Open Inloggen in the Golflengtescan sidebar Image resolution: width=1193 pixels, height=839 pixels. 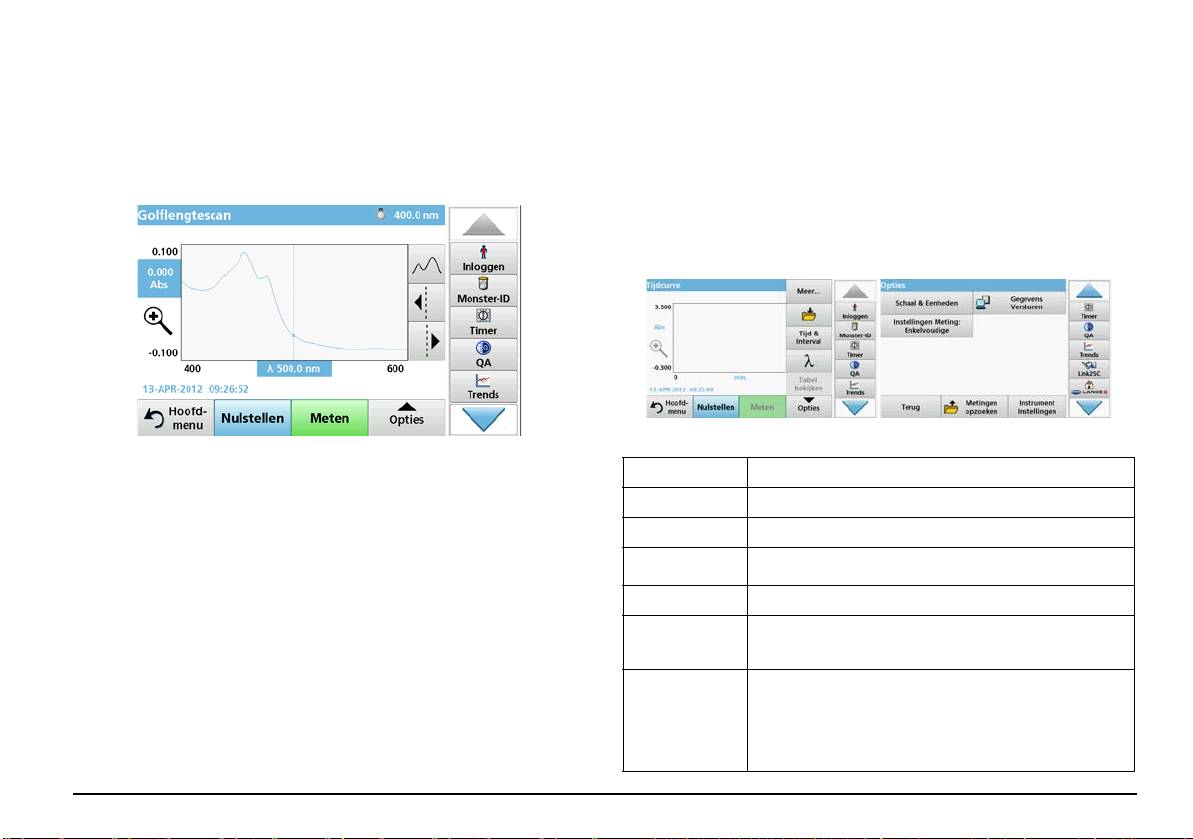click(483, 258)
